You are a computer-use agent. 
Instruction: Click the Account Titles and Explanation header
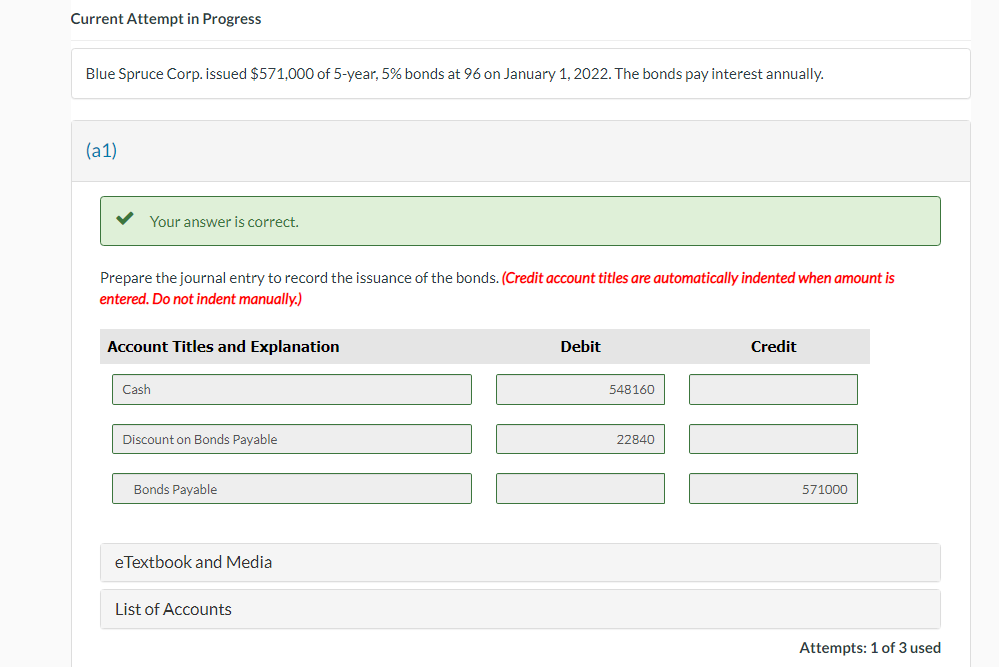pyautogui.click(x=222, y=346)
